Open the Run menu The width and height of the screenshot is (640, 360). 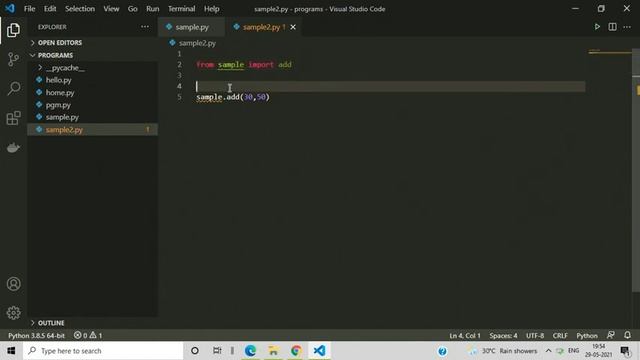click(153, 9)
